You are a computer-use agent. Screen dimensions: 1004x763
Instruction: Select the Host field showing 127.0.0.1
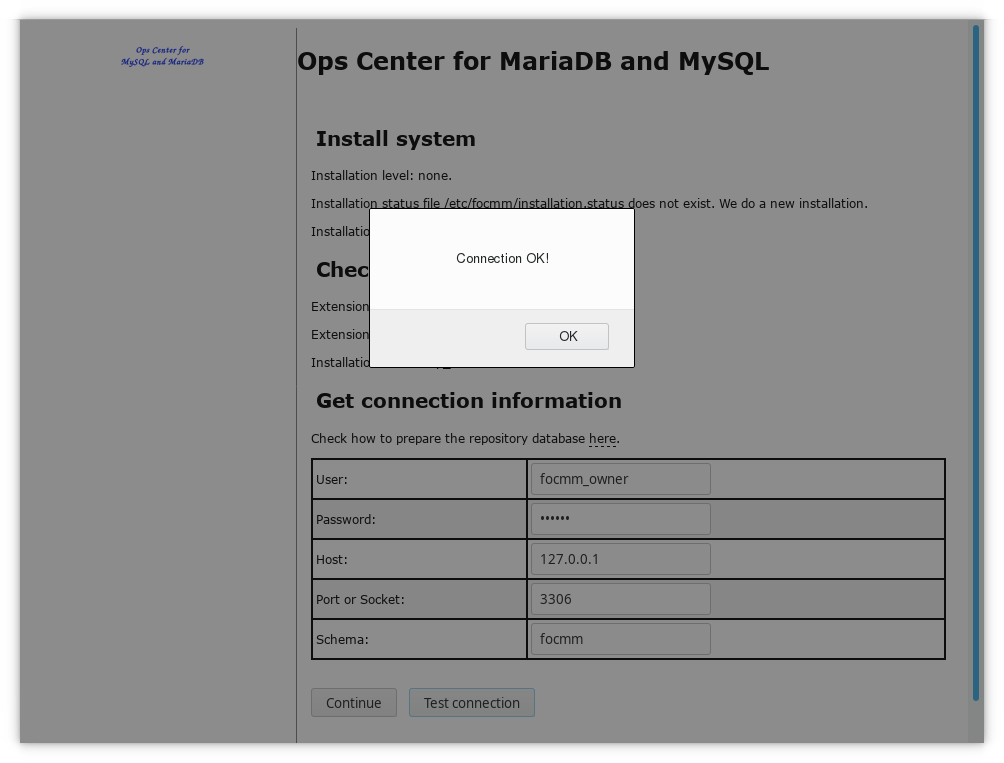(x=620, y=559)
